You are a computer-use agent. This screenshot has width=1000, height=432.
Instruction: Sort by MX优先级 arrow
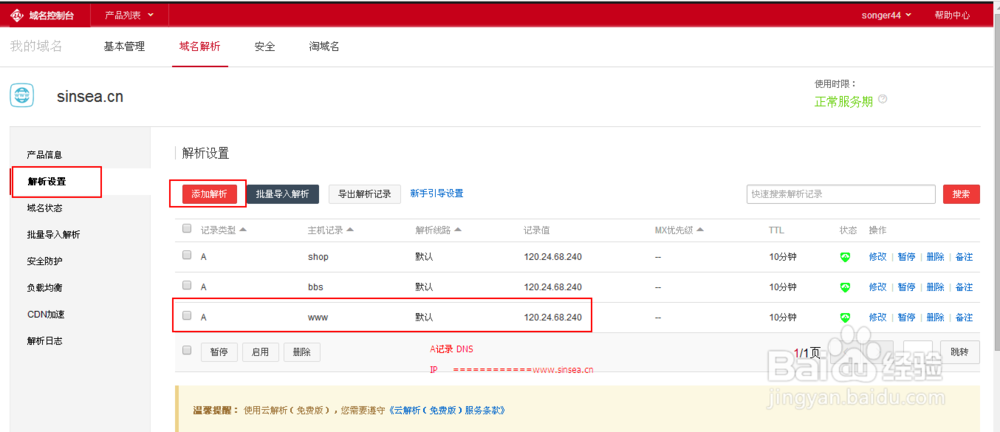pyautogui.click(x=700, y=230)
